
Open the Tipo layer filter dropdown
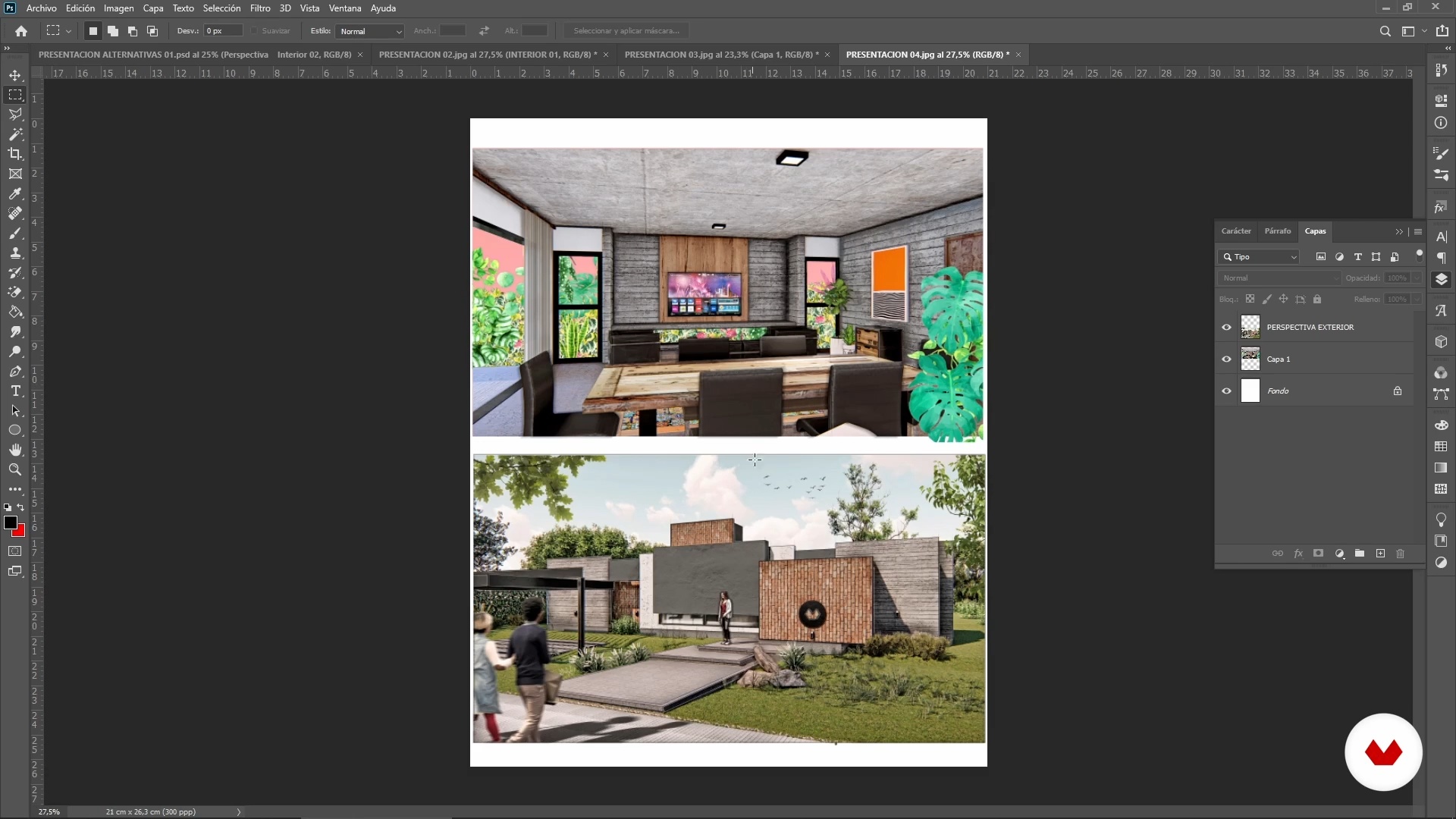(x=1259, y=257)
